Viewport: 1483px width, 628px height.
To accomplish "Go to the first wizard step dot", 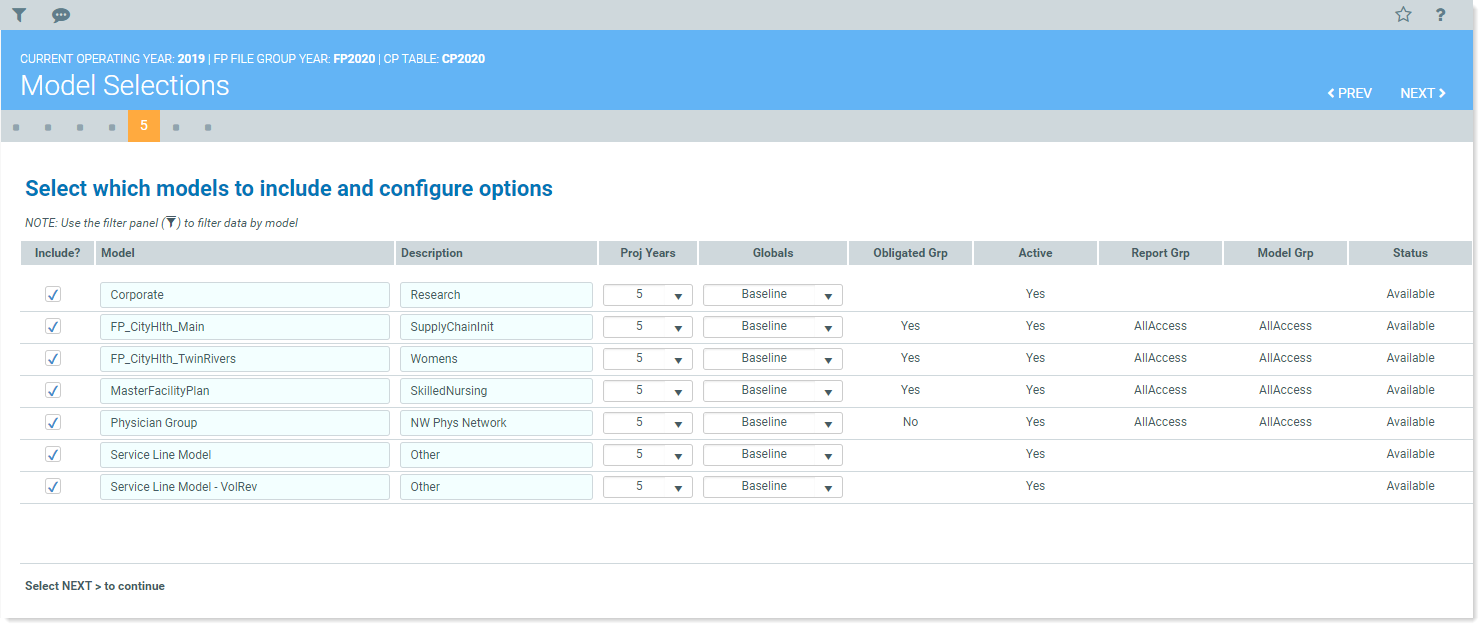I will tap(16, 127).
